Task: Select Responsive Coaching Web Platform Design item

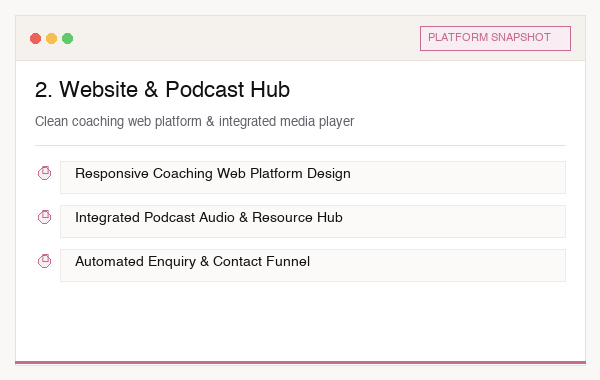Action: (313, 177)
